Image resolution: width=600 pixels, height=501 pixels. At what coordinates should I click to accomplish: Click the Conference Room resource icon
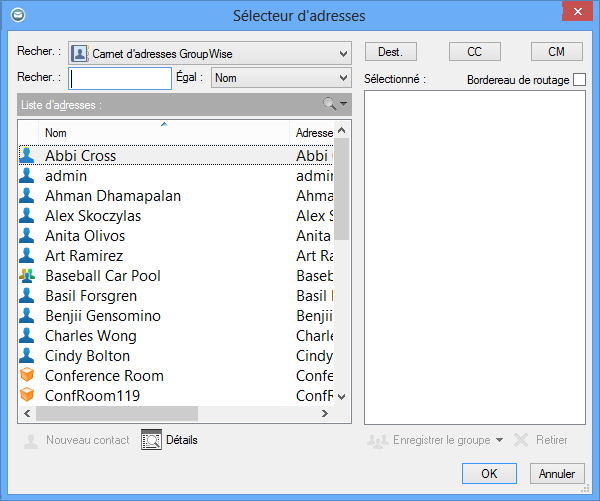[27, 376]
